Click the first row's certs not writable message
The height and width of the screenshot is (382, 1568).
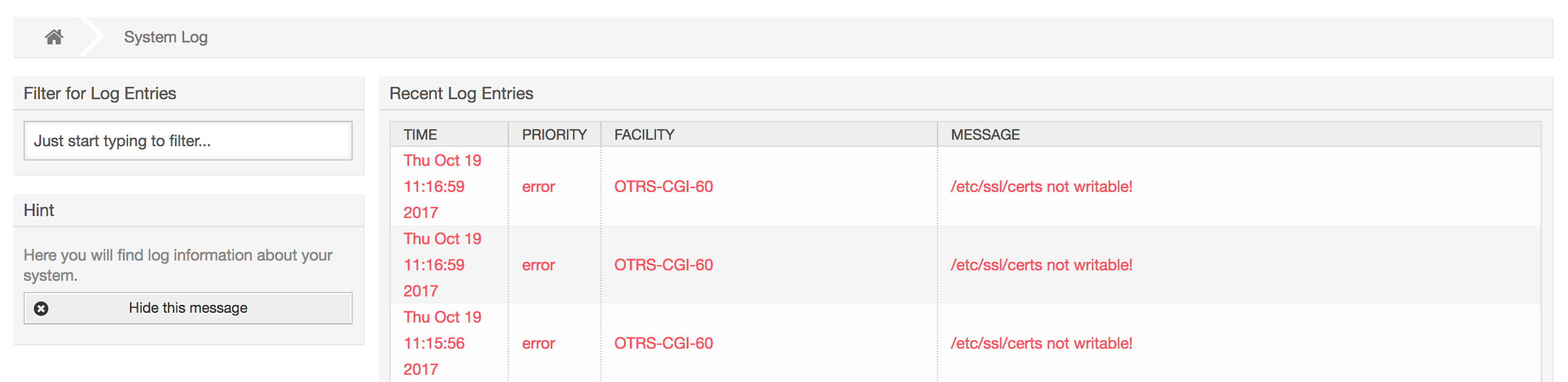[1041, 187]
